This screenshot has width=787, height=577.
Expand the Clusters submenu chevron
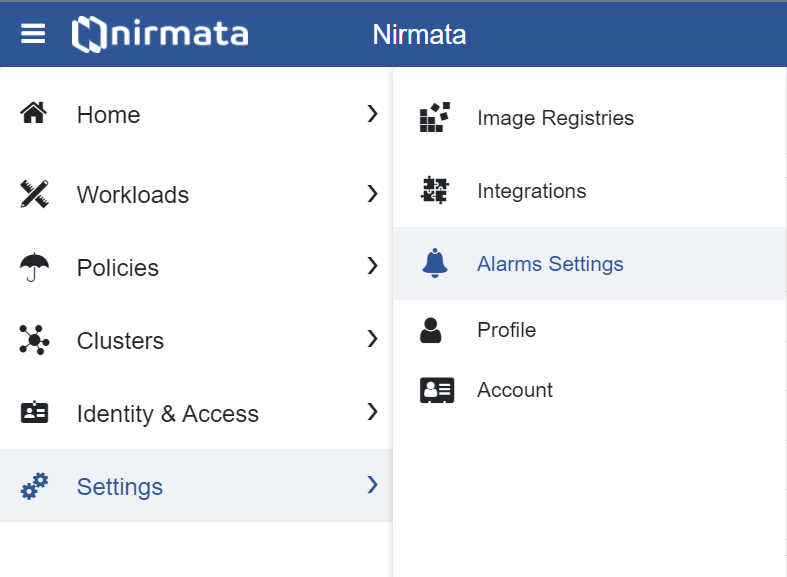372,339
